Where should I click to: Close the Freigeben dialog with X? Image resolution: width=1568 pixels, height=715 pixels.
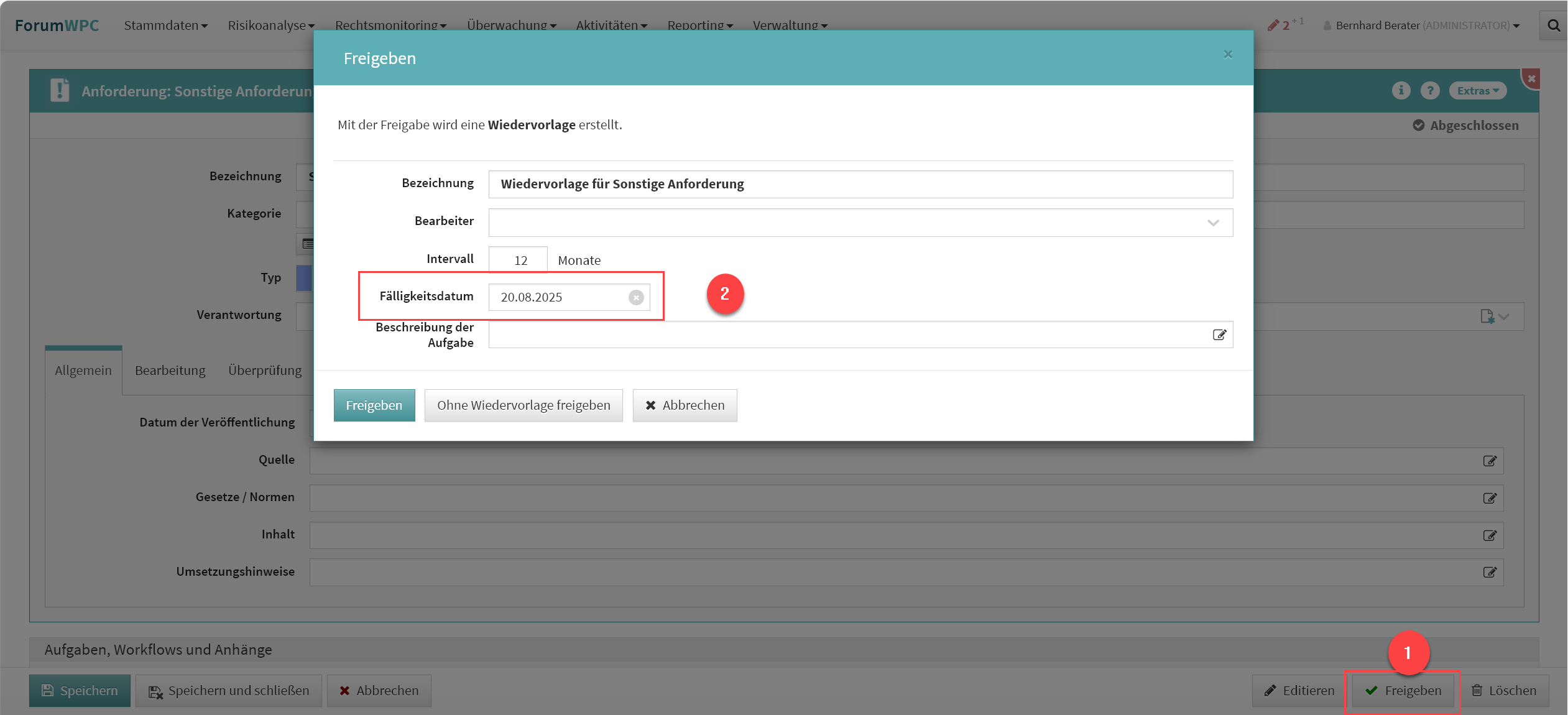pos(1227,55)
